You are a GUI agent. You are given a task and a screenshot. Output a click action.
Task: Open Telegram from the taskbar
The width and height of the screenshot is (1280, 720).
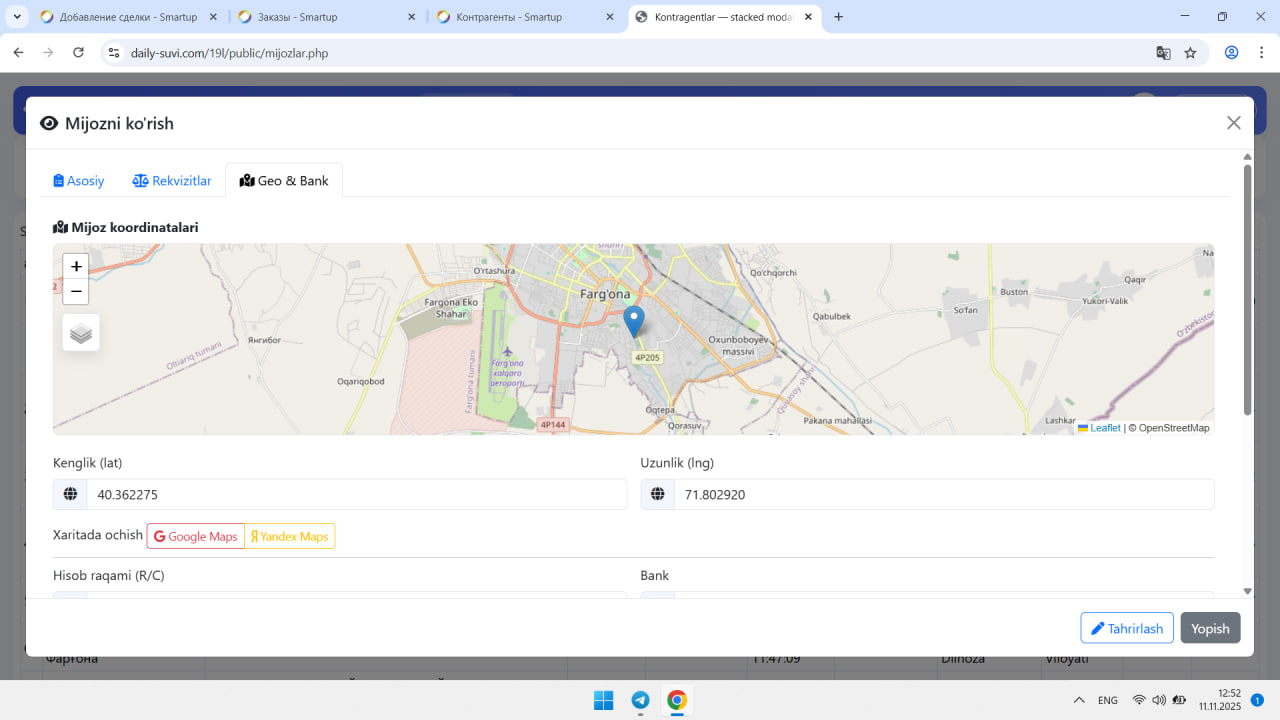(x=640, y=700)
